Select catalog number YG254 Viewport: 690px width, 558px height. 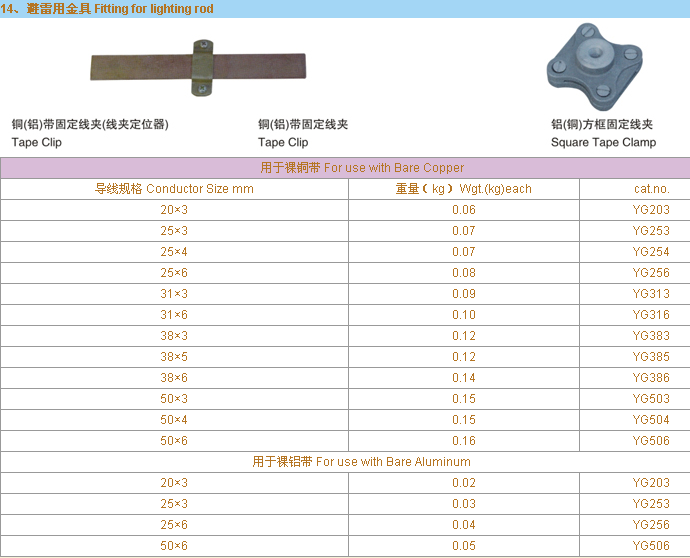pyautogui.click(x=651, y=252)
